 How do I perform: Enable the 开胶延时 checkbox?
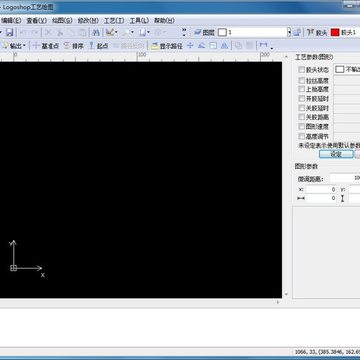(x=302, y=99)
